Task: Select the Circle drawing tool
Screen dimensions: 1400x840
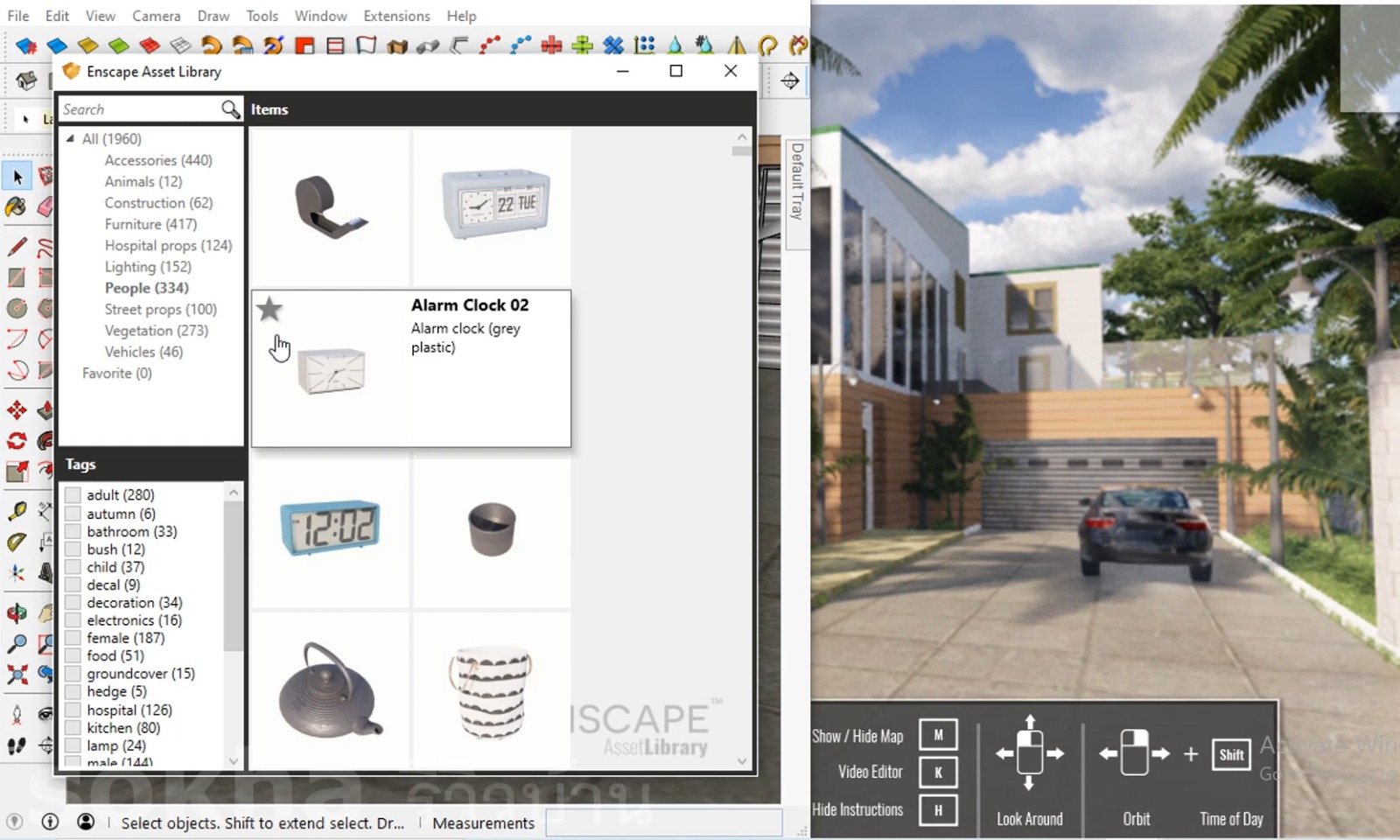Action: (17, 308)
